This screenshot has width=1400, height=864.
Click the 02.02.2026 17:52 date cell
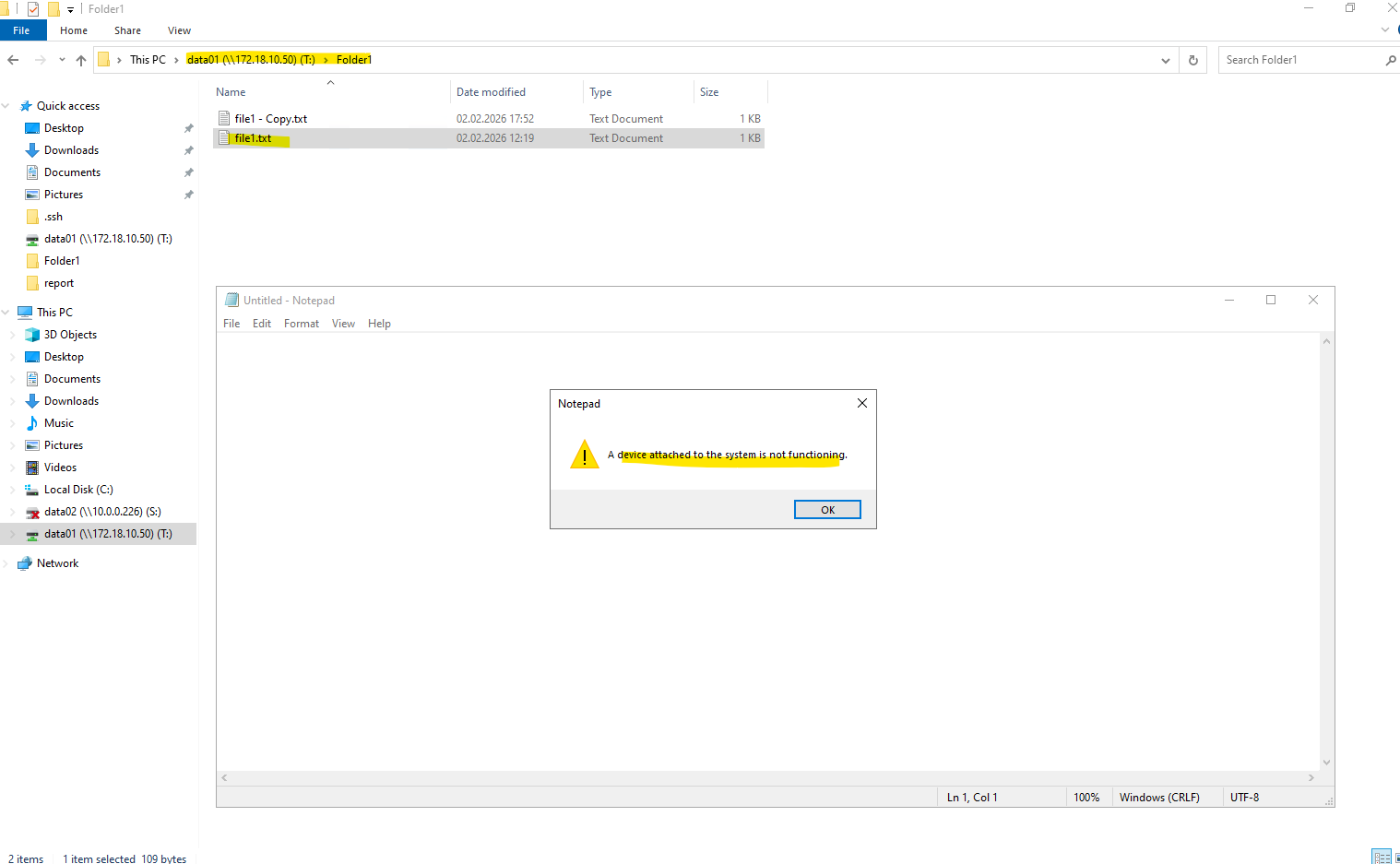click(x=495, y=119)
